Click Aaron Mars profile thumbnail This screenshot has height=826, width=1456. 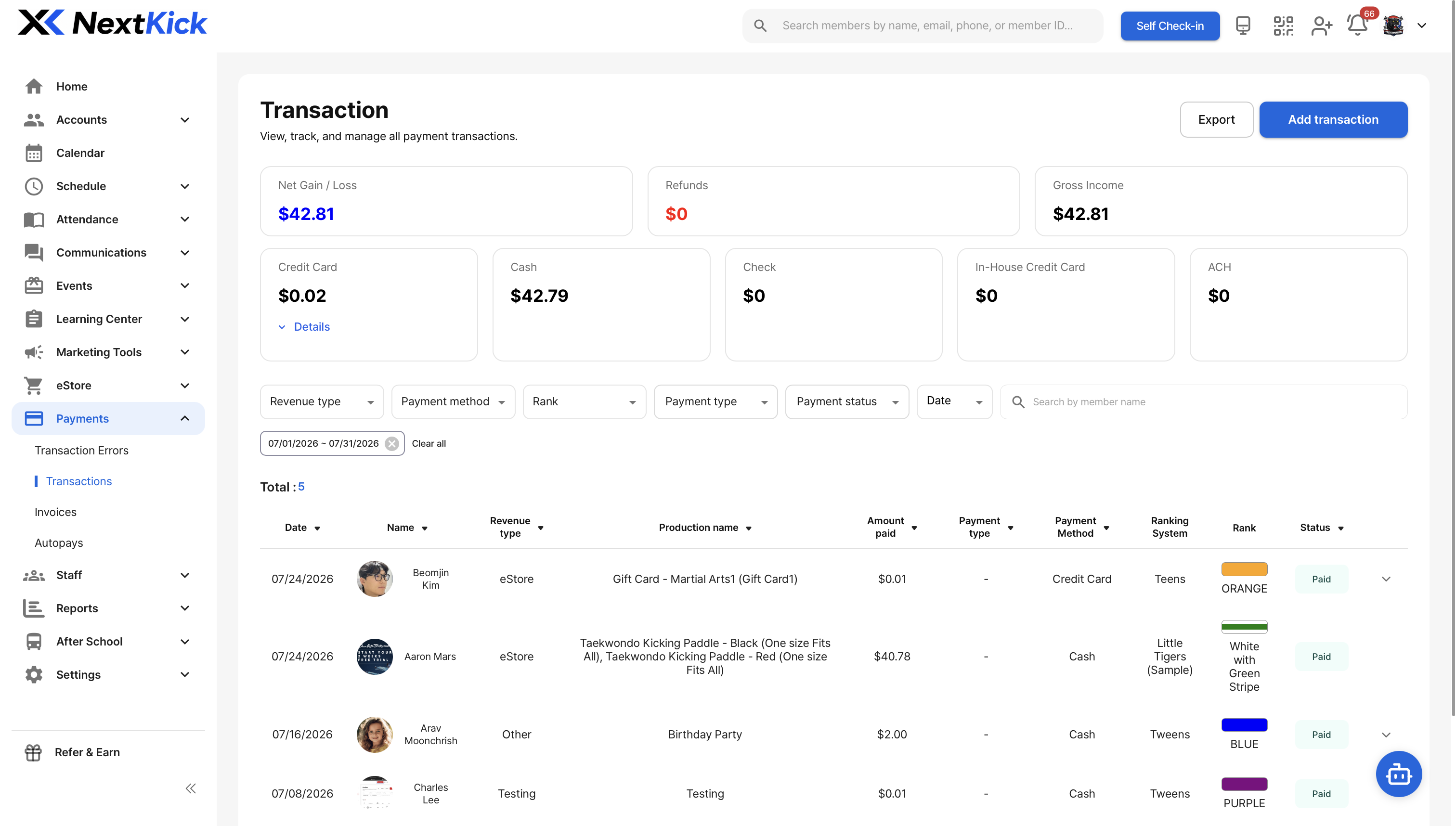click(x=375, y=657)
